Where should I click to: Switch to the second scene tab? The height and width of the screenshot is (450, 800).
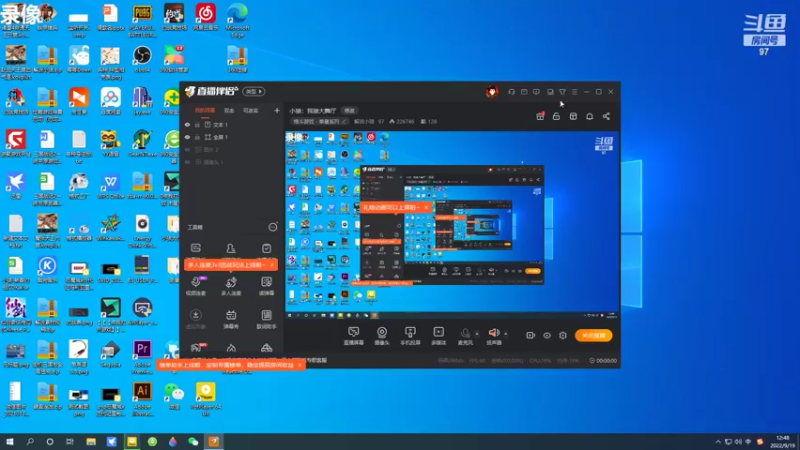(229, 110)
